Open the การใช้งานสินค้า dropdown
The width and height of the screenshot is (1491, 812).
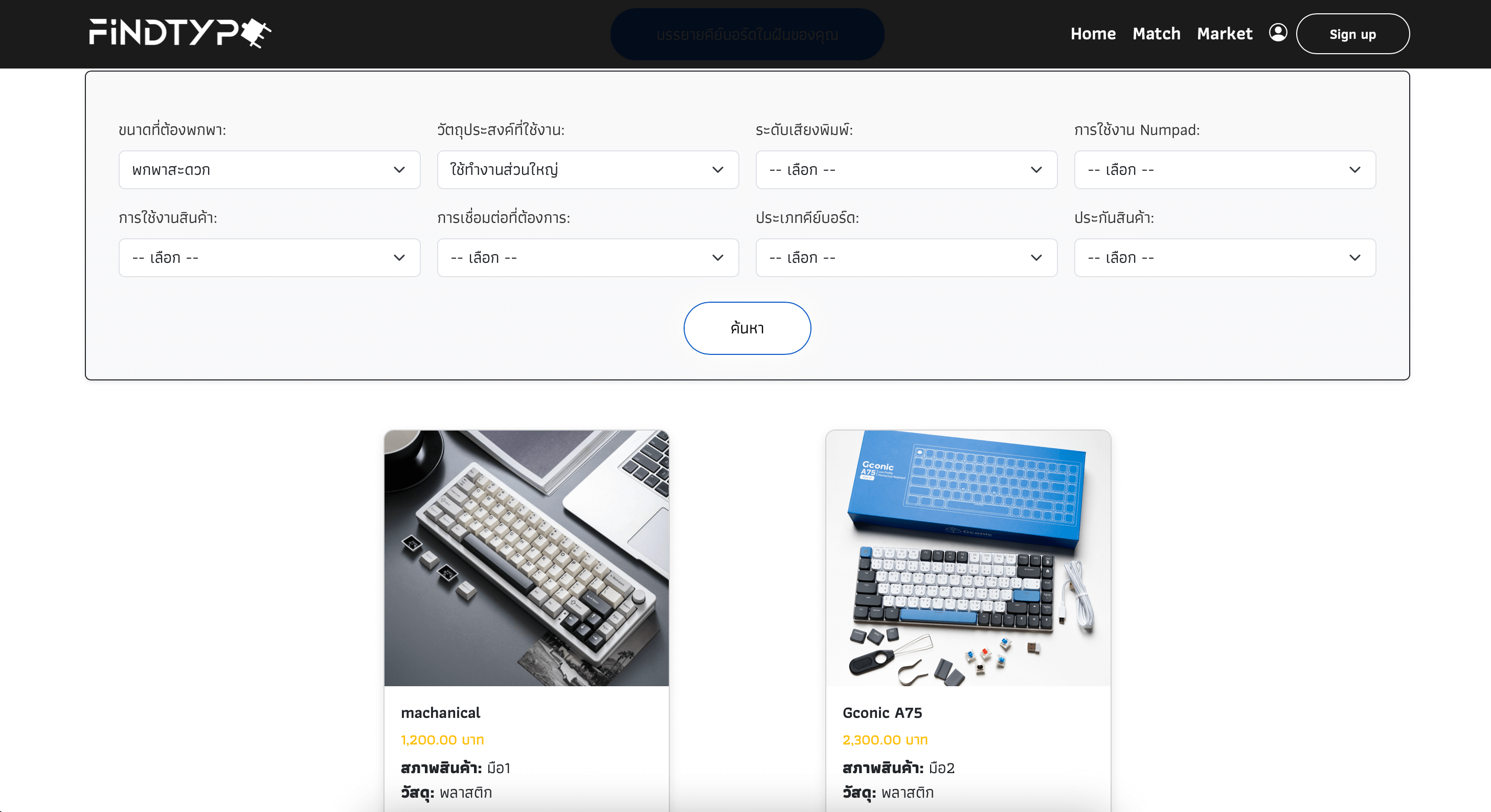coord(269,258)
